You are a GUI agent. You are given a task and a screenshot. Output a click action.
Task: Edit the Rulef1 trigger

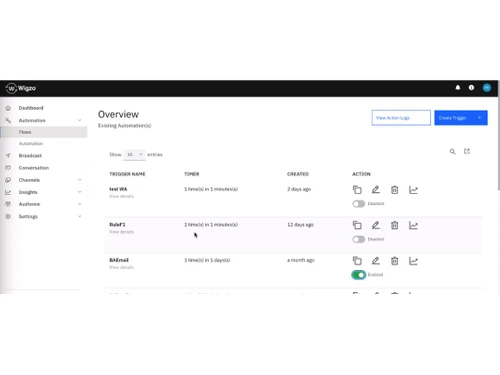tap(376, 225)
